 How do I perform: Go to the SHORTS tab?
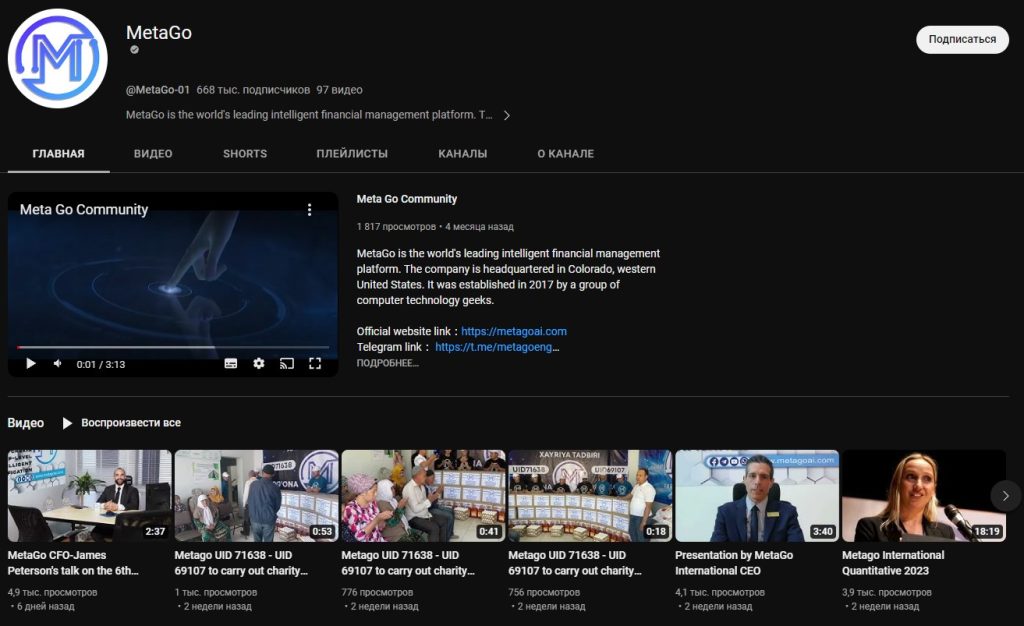pyautogui.click(x=245, y=154)
